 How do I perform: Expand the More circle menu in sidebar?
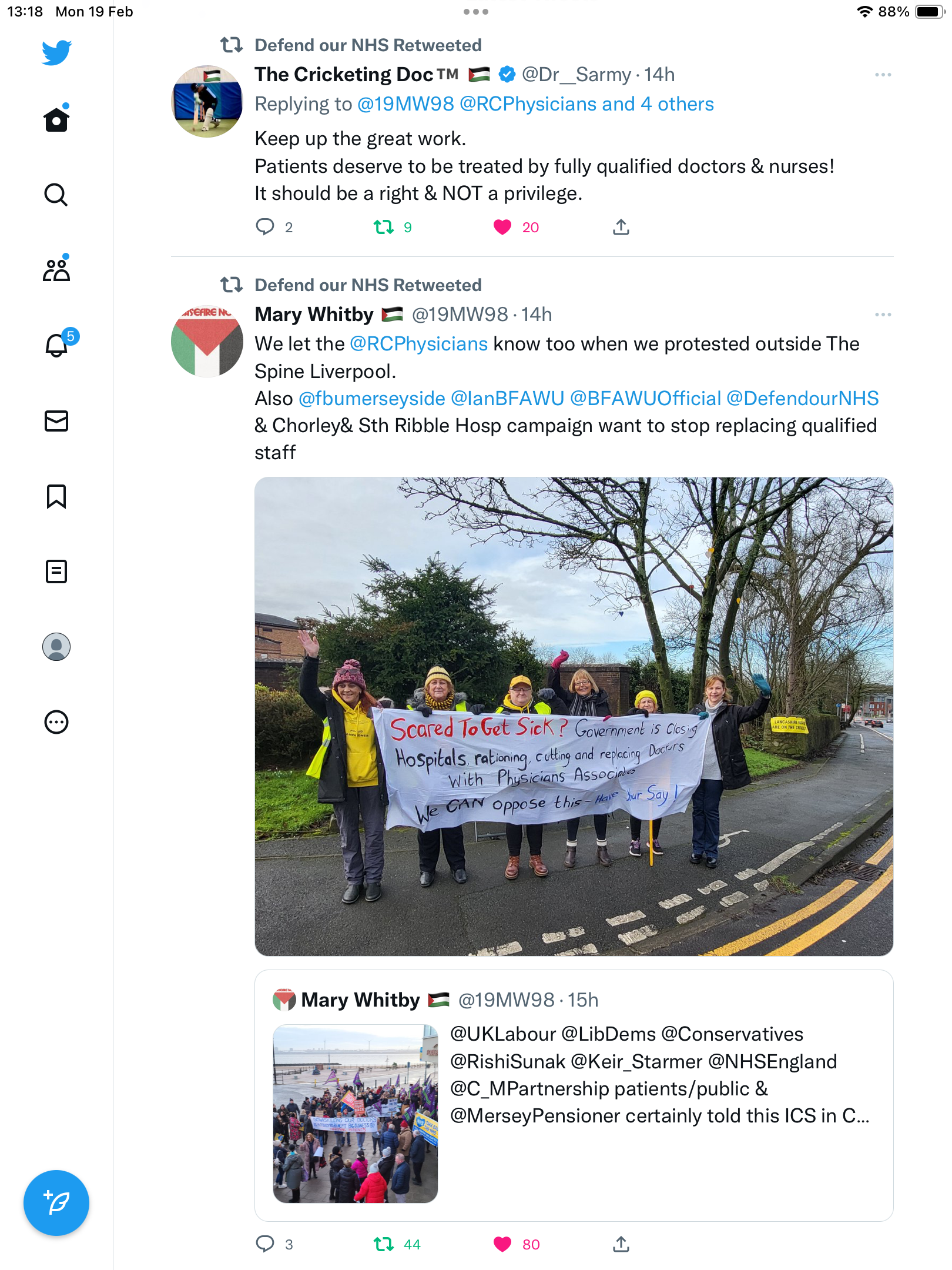[x=56, y=722]
